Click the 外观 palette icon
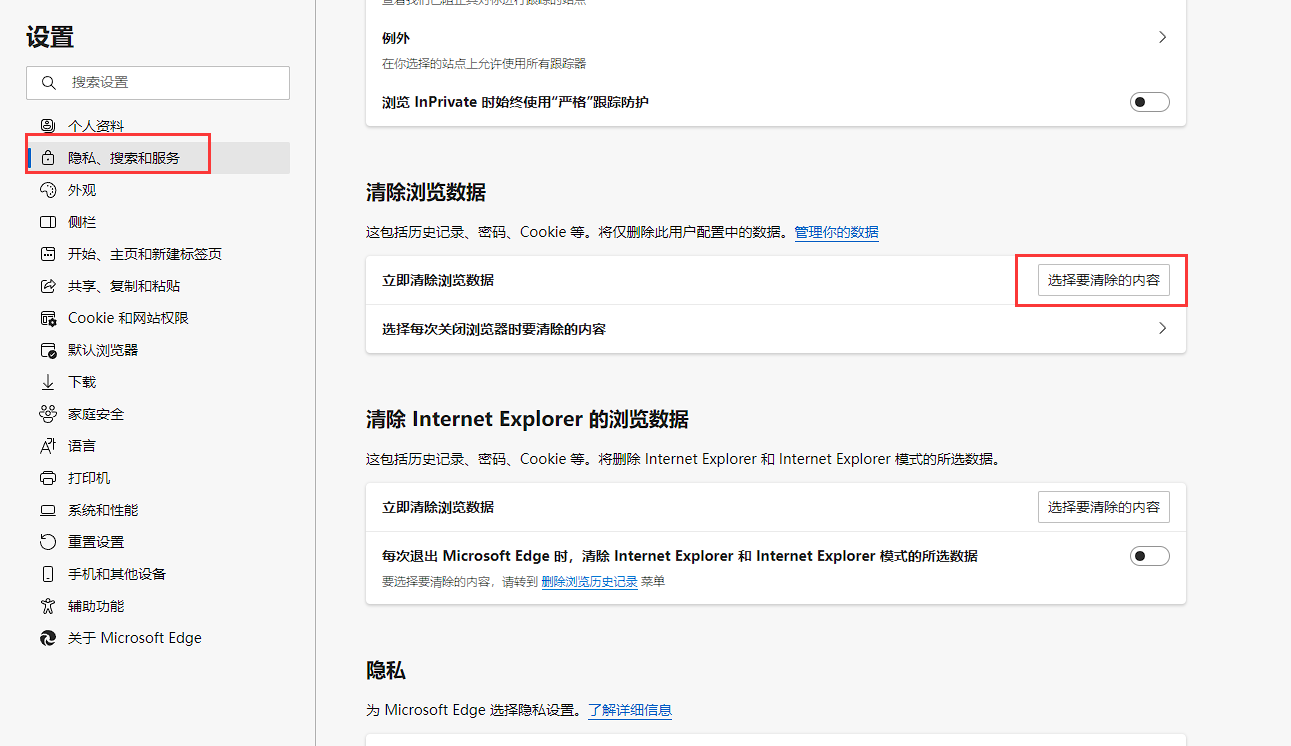 pyautogui.click(x=48, y=190)
